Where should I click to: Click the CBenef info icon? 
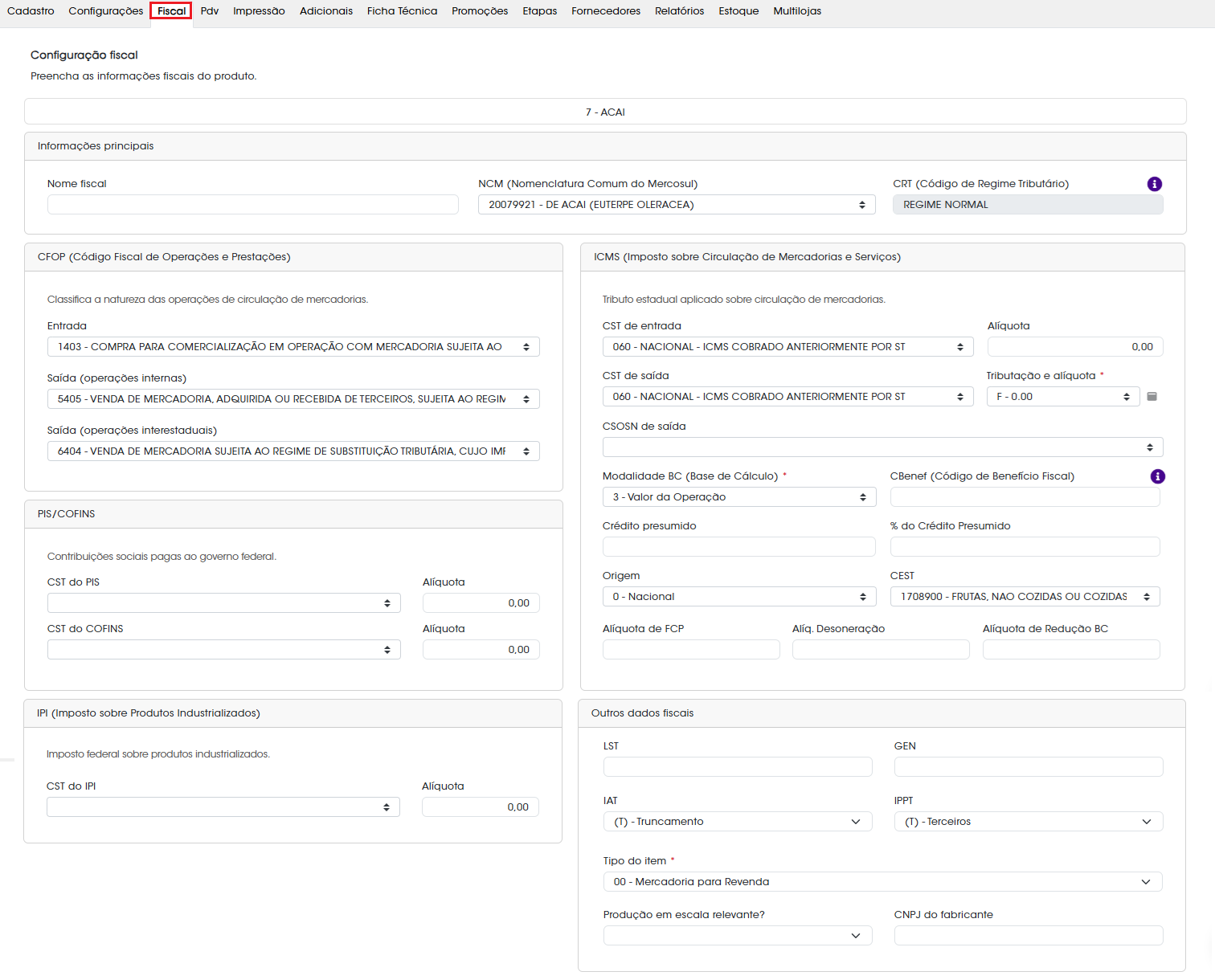pos(1157,476)
